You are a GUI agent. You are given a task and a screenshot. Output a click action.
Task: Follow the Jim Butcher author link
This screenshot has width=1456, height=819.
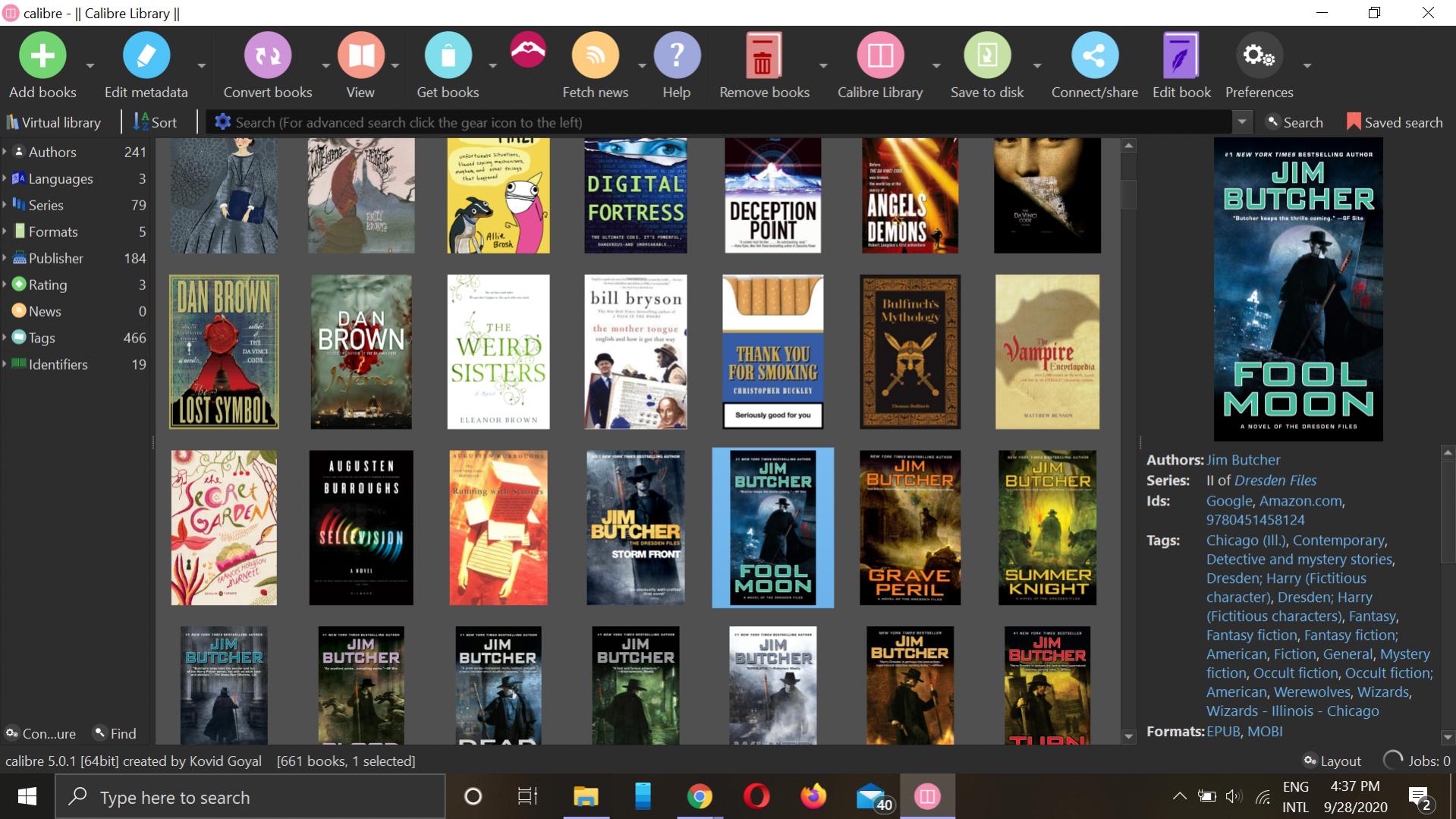tap(1243, 460)
